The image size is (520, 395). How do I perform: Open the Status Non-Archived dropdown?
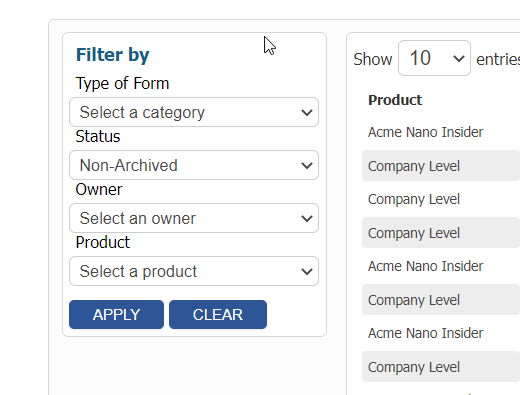click(194, 165)
